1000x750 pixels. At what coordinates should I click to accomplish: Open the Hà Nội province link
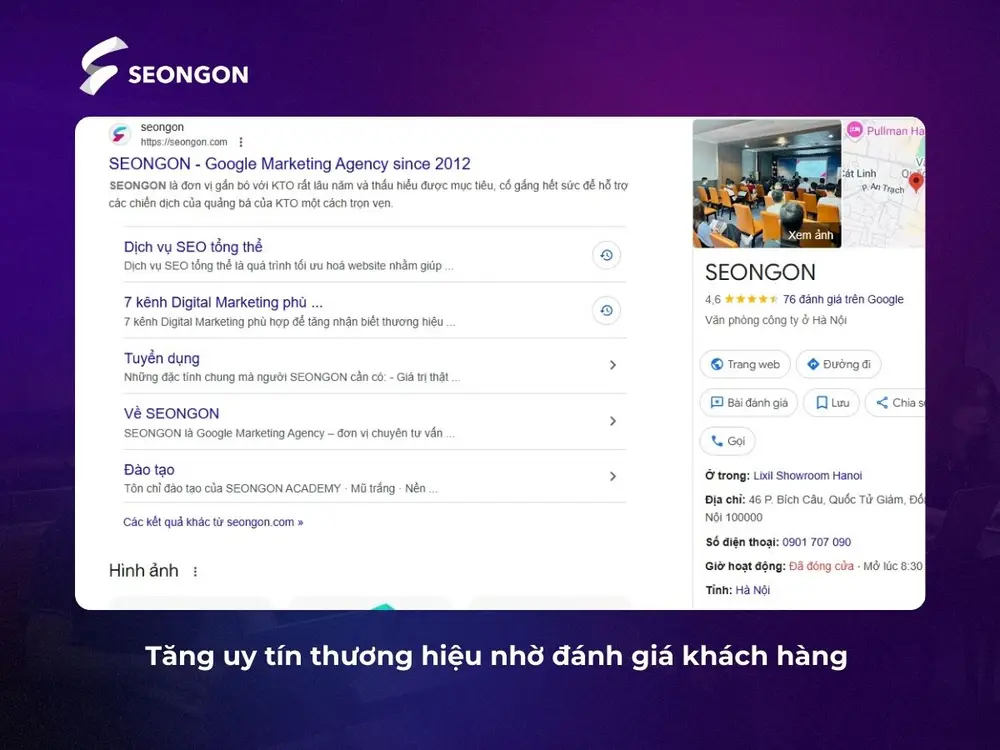(x=753, y=590)
